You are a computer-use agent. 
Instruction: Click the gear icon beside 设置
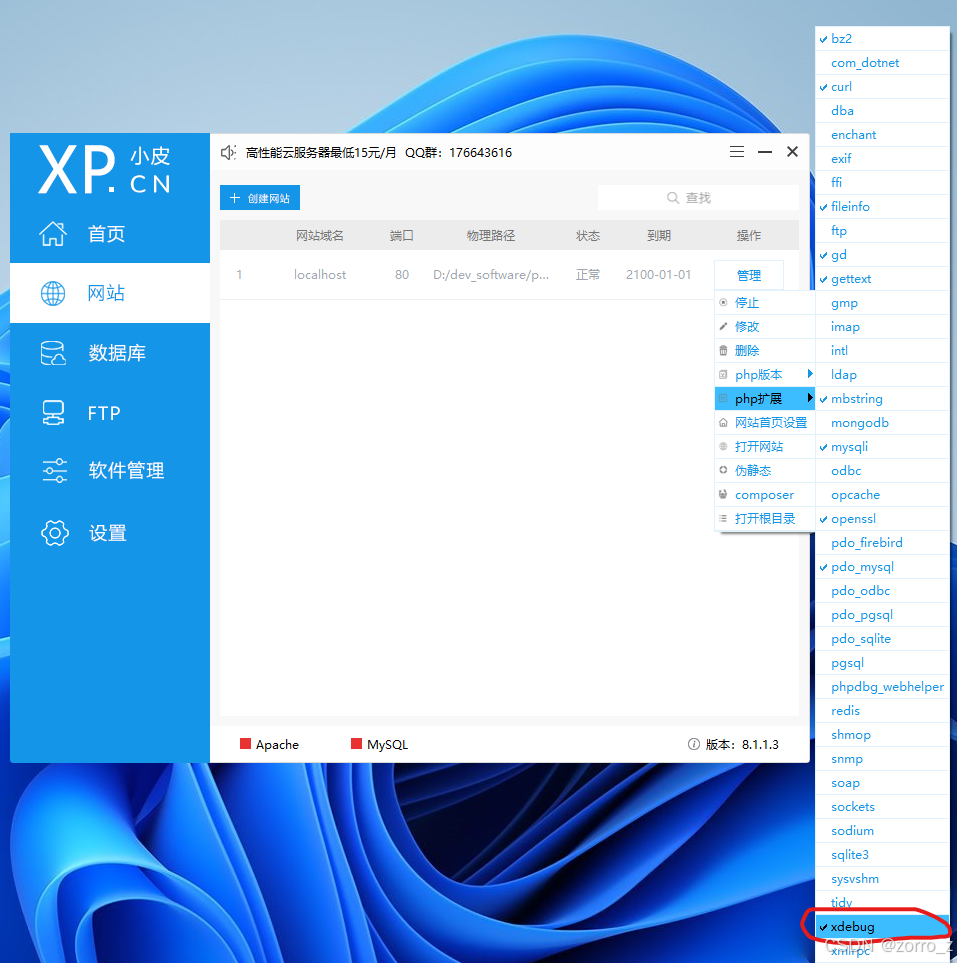[x=55, y=532]
